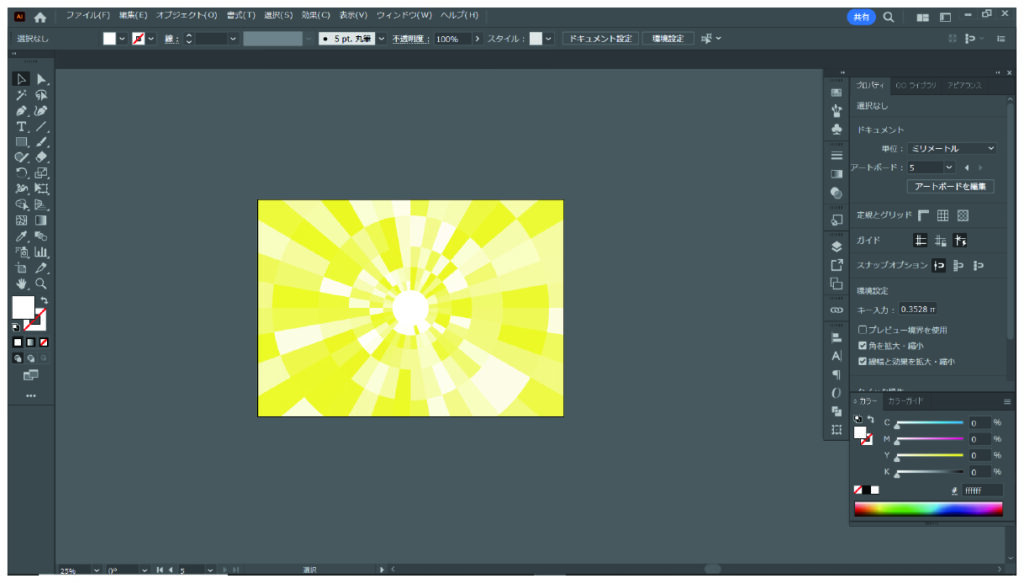This screenshot has width=1024, height=583.
Task: Open the stroke color dropdown in control bar
Action: (151, 39)
